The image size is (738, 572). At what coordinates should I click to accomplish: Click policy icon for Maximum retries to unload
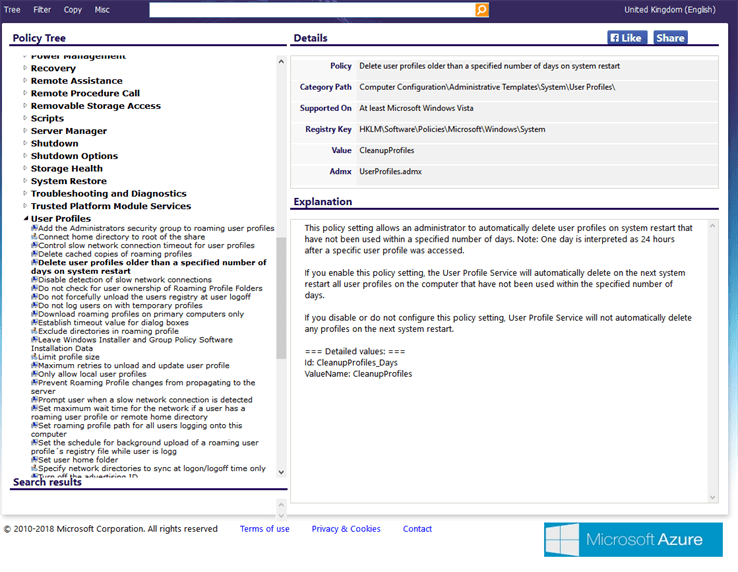click(34, 365)
